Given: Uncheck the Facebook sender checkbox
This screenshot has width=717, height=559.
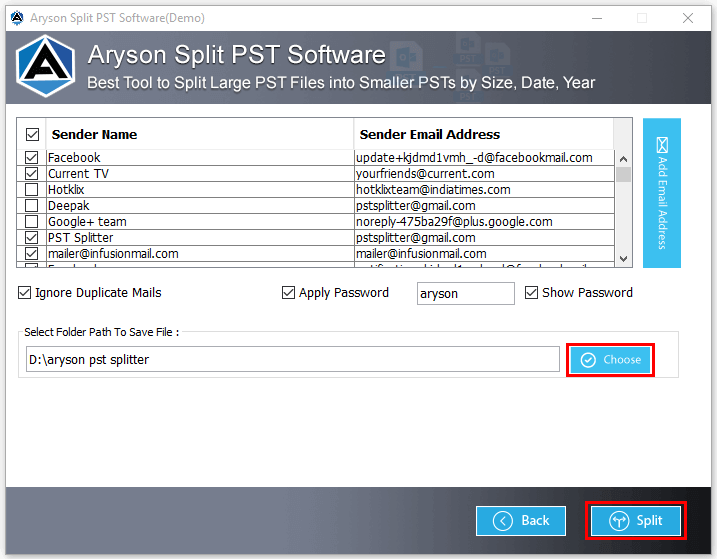Looking at the screenshot, I should coord(32,157).
